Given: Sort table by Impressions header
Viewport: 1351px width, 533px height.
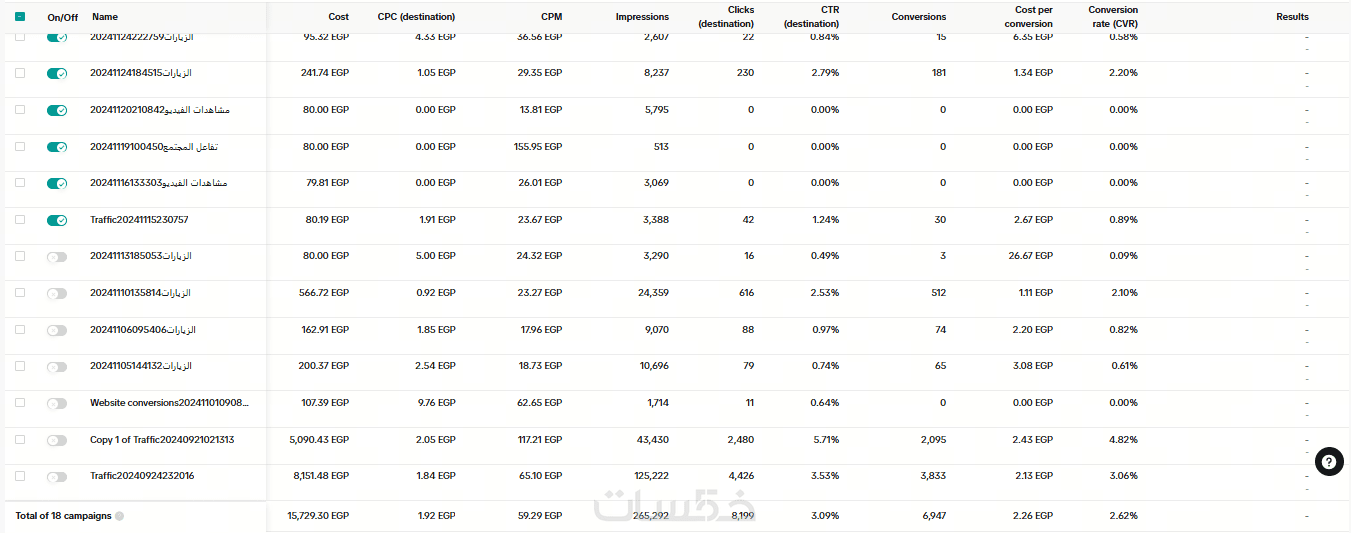Looking at the screenshot, I should coord(642,17).
